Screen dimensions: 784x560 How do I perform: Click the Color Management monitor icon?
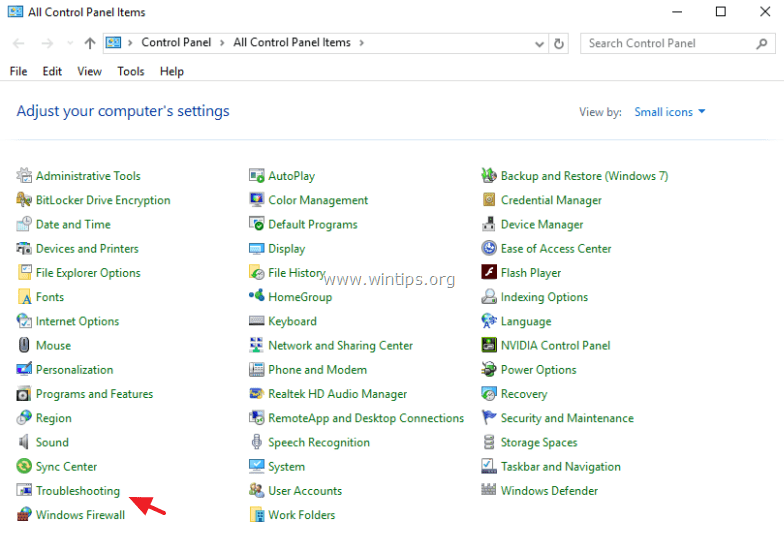(256, 200)
